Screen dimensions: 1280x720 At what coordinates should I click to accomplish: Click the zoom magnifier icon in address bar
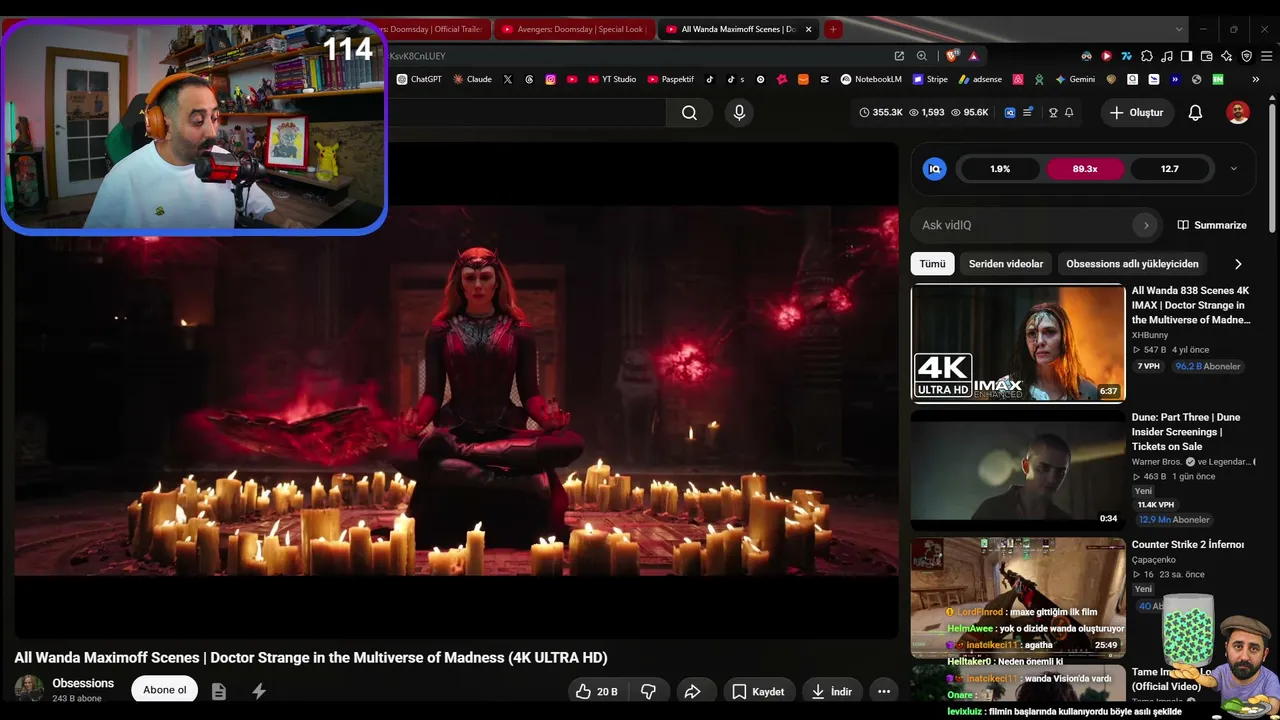[922, 56]
